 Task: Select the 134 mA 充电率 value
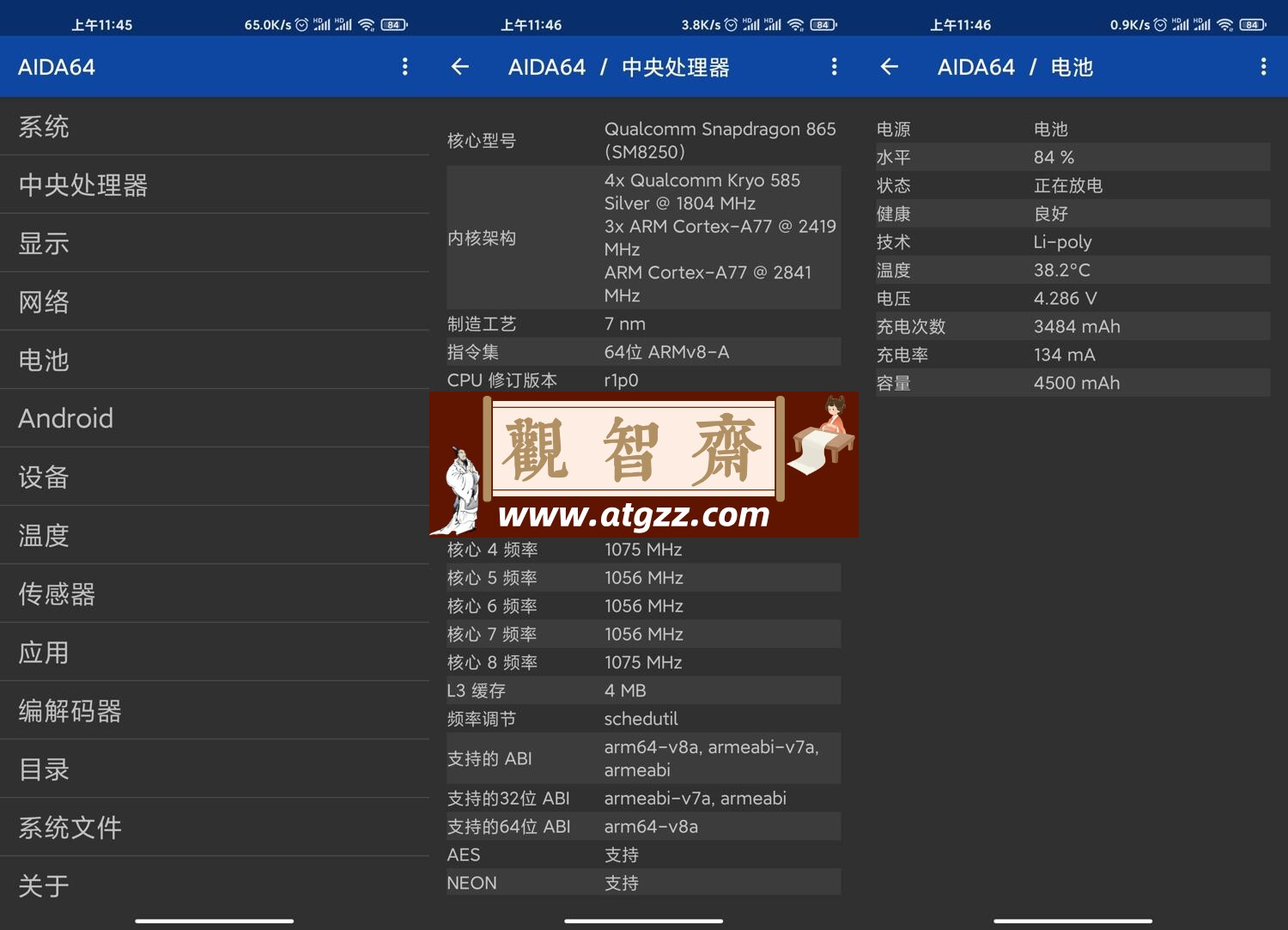tap(1065, 356)
